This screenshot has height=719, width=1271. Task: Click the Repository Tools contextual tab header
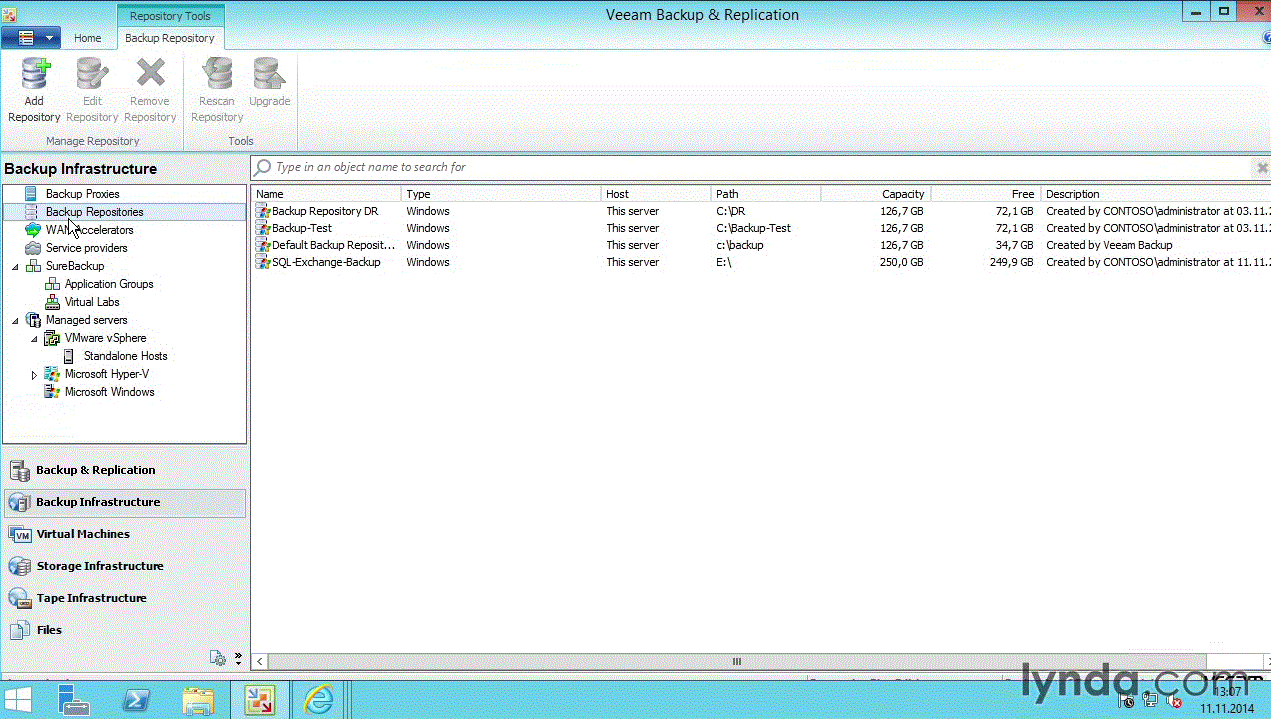point(170,16)
